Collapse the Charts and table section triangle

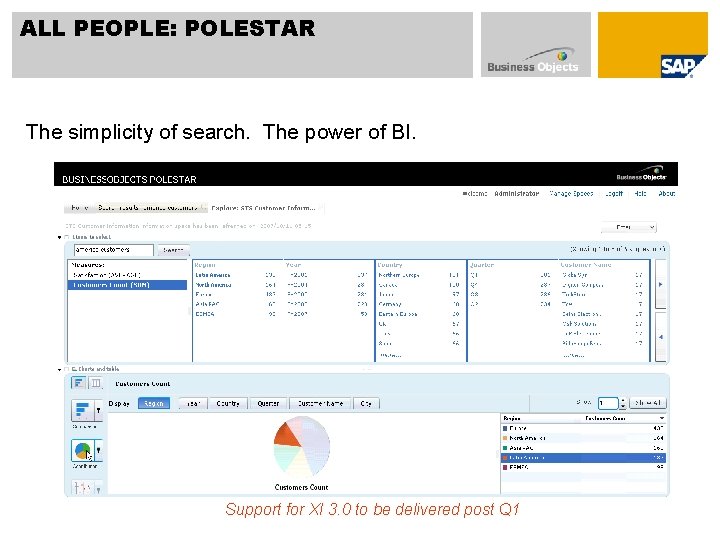coord(59,369)
